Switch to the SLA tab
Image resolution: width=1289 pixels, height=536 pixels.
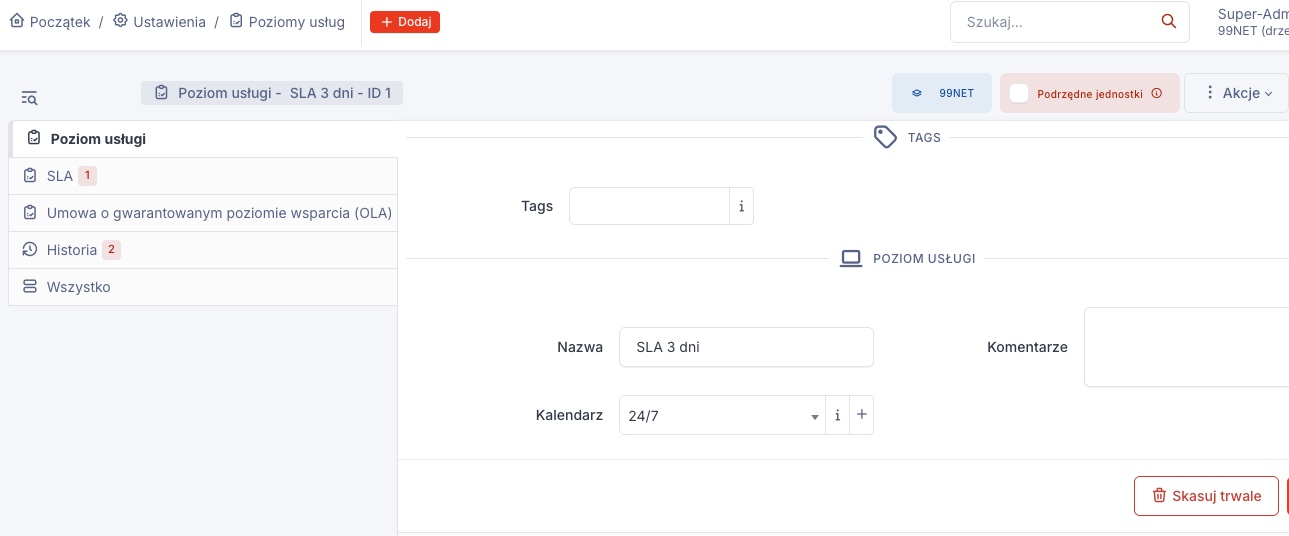60,176
